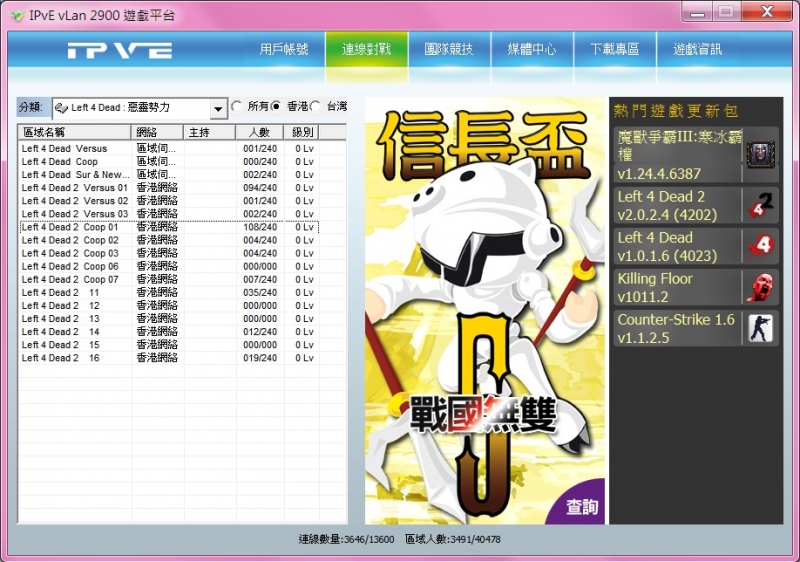Go to the 媒體中心 tab

tap(532, 49)
